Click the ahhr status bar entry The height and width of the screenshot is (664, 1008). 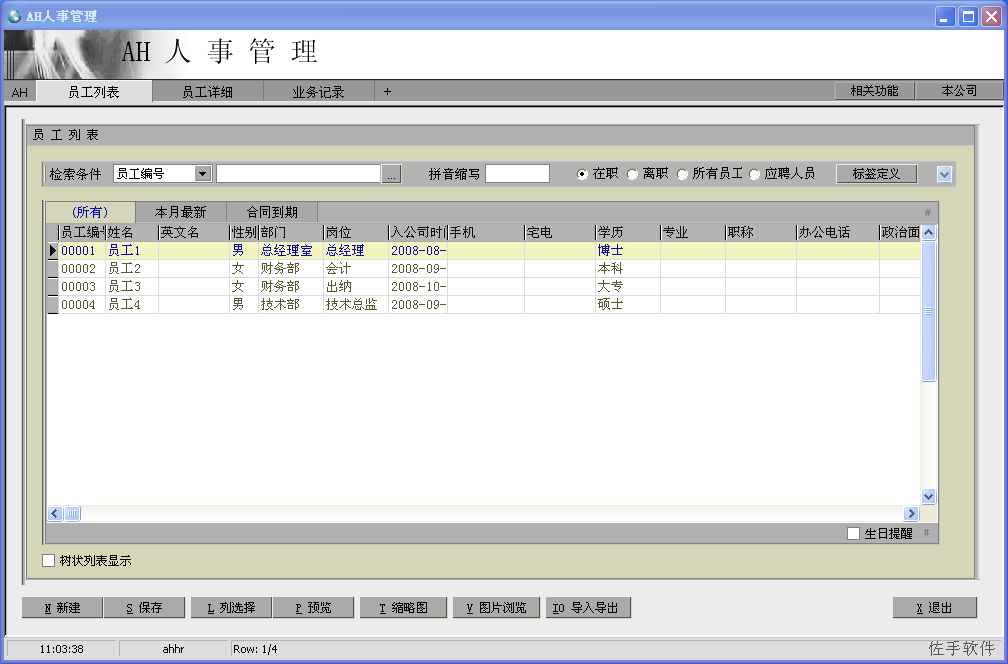coord(174,649)
